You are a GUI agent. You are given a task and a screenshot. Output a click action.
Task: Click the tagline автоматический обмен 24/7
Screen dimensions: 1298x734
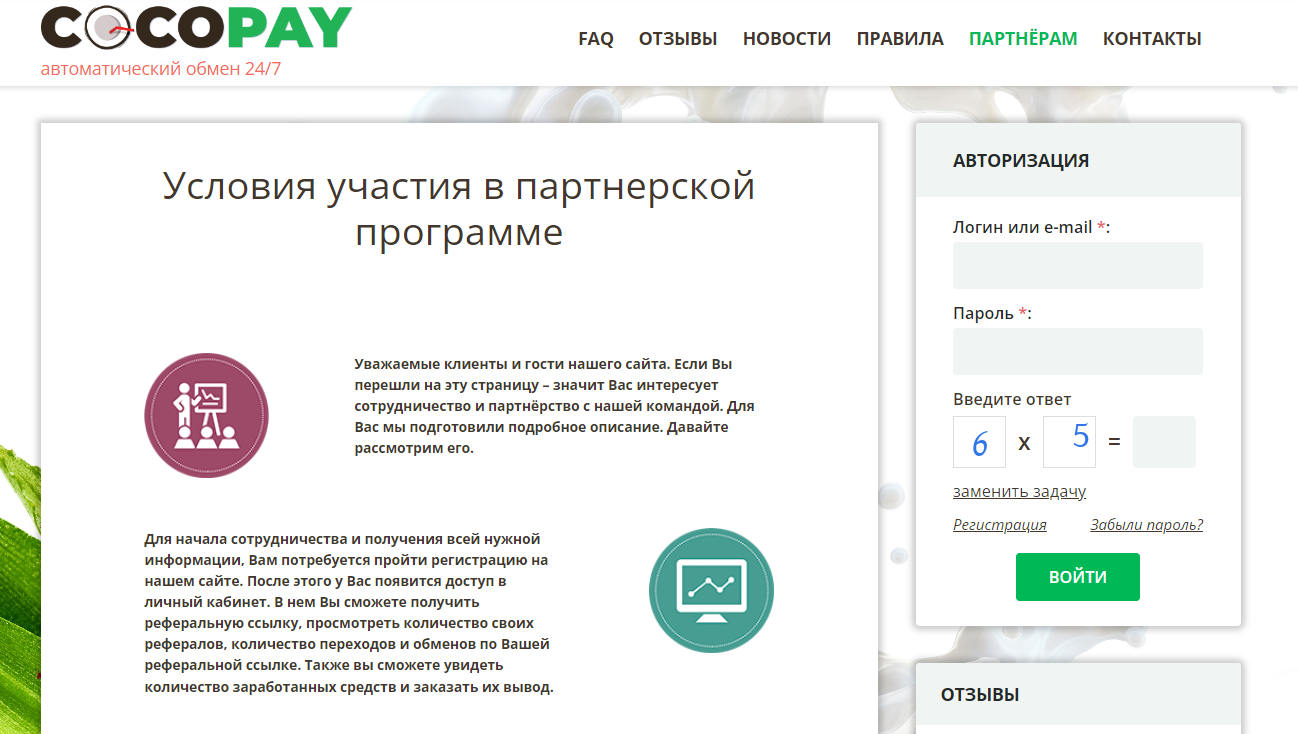point(161,69)
